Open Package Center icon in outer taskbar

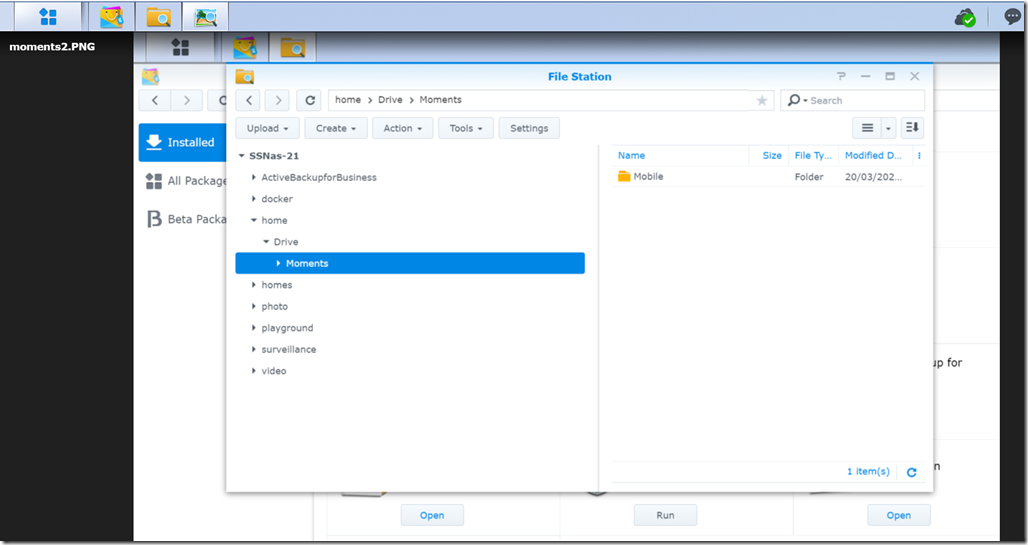pos(111,16)
